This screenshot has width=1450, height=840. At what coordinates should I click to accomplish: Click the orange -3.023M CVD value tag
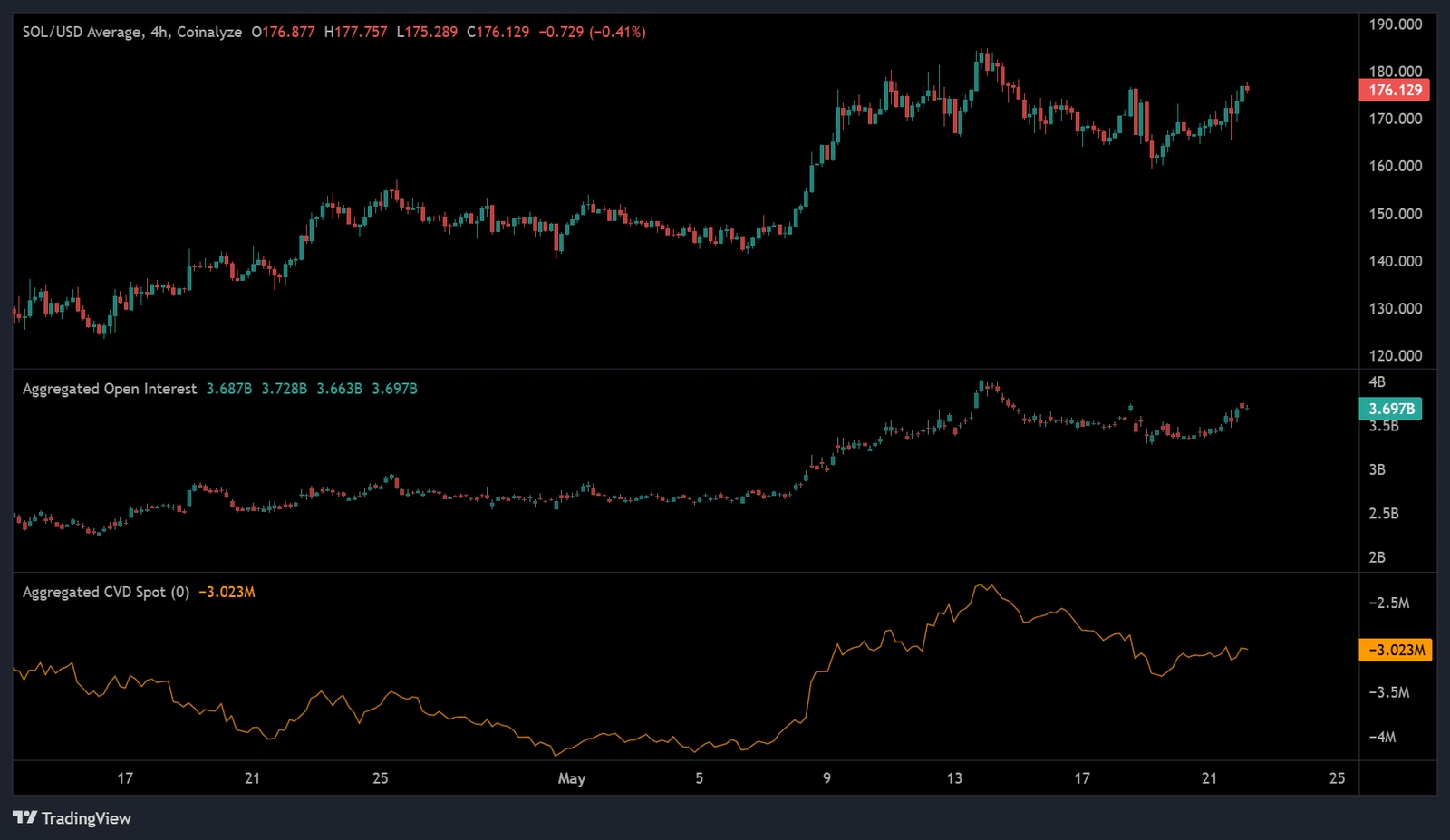(x=1396, y=650)
